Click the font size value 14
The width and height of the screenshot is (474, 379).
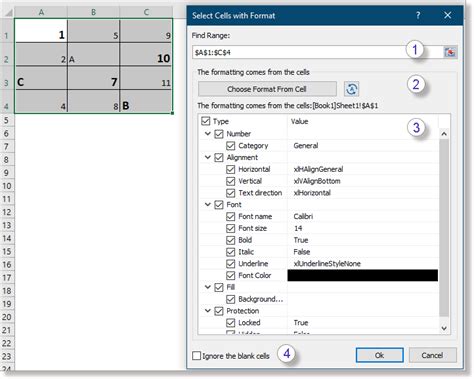[x=298, y=228]
